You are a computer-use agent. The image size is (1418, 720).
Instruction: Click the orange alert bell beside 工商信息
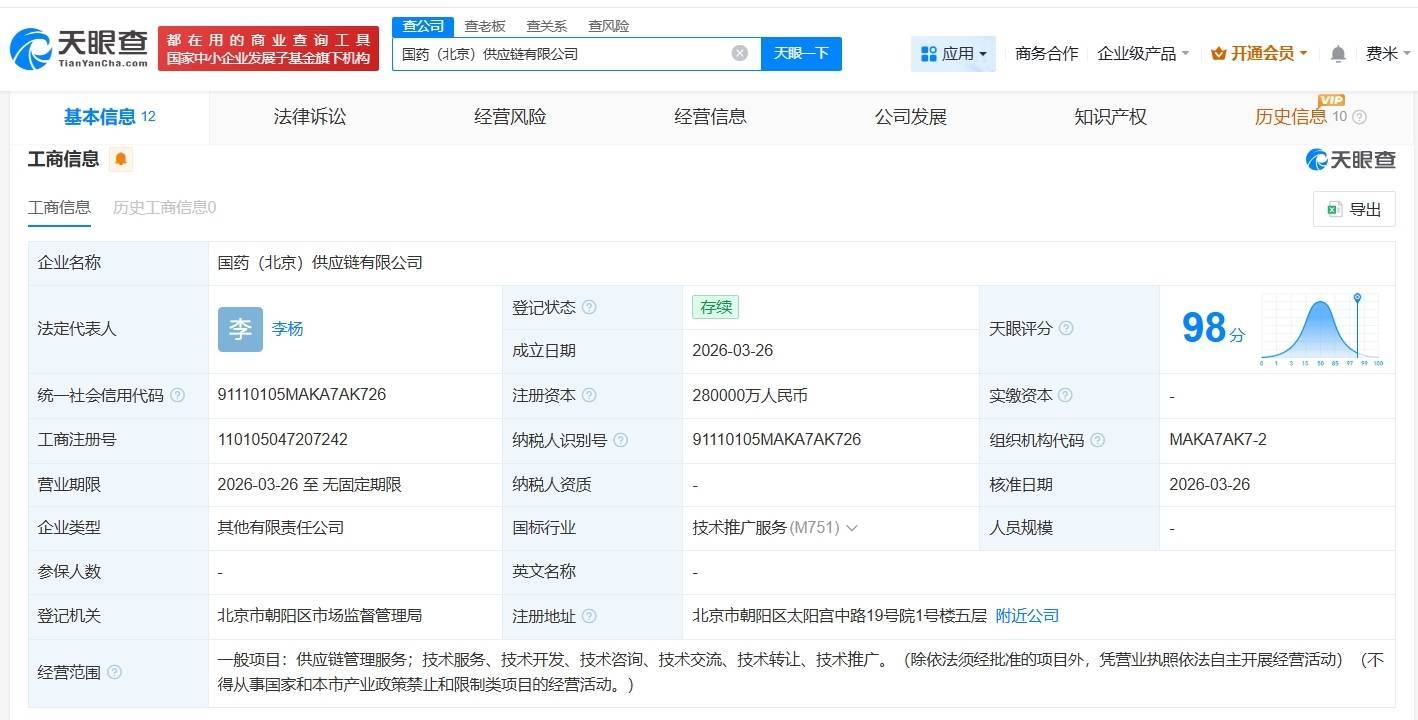click(x=121, y=159)
